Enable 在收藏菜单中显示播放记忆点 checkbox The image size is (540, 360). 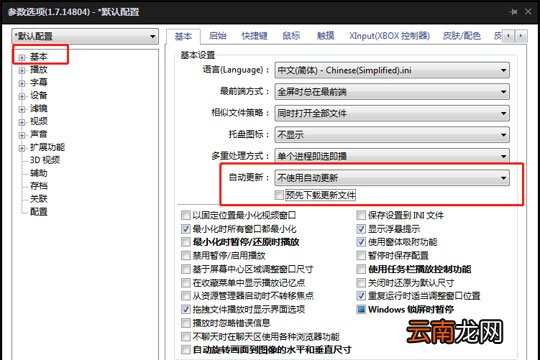pyautogui.click(x=186, y=283)
